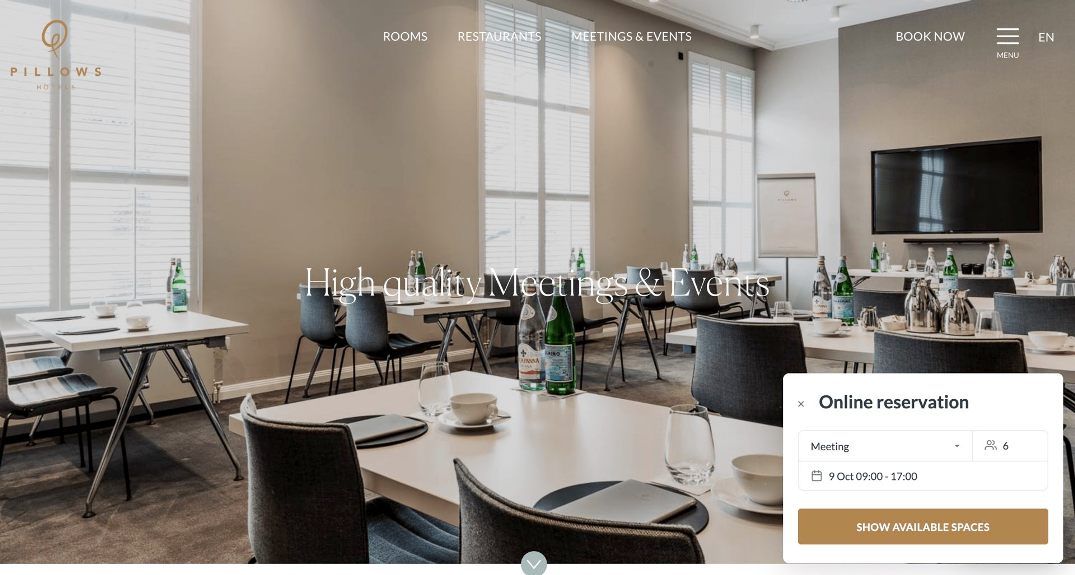Select MEETINGS & EVENTS in the navigation
Viewport: 1075px width, 575px height.
click(x=631, y=36)
